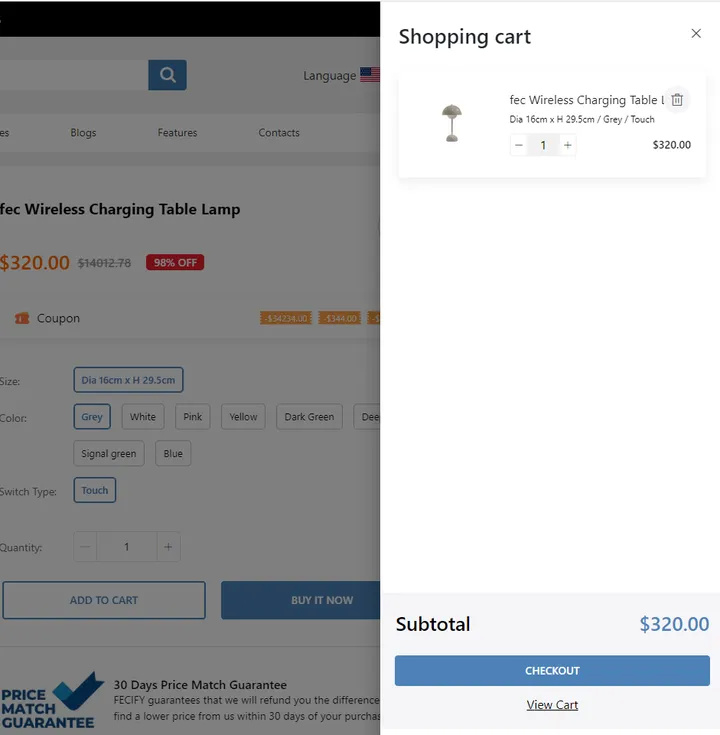Open the View Cart link

click(552, 705)
